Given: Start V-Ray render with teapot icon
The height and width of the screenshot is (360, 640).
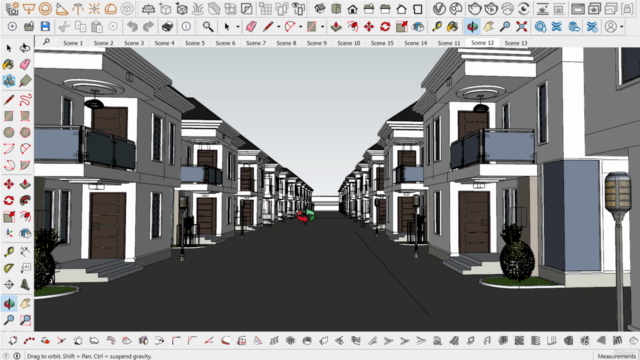Looking at the screenshot, I should (474, 8).
